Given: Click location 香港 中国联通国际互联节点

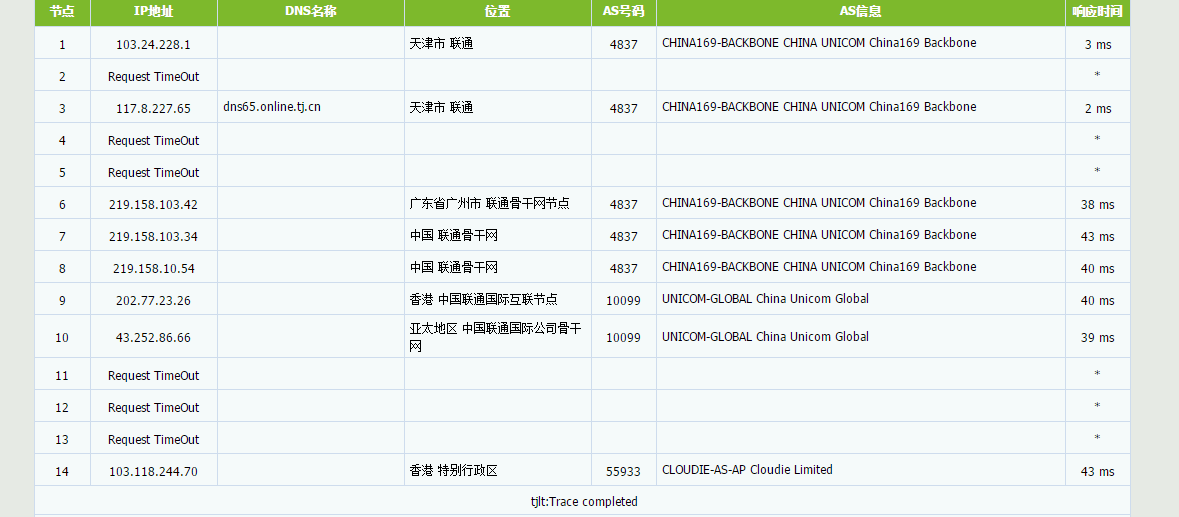Looking at the screenshot, I should click(x=483, y=299).
